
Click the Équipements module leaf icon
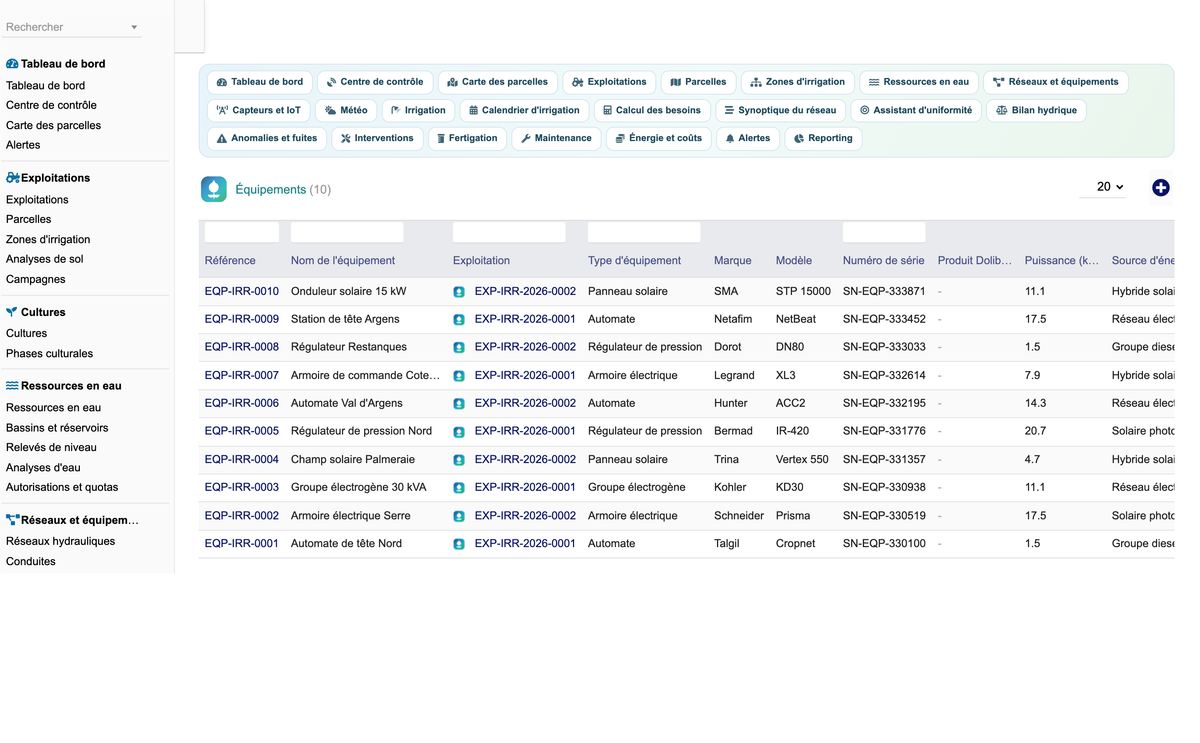pyautogui.click(x=214, y=189)
